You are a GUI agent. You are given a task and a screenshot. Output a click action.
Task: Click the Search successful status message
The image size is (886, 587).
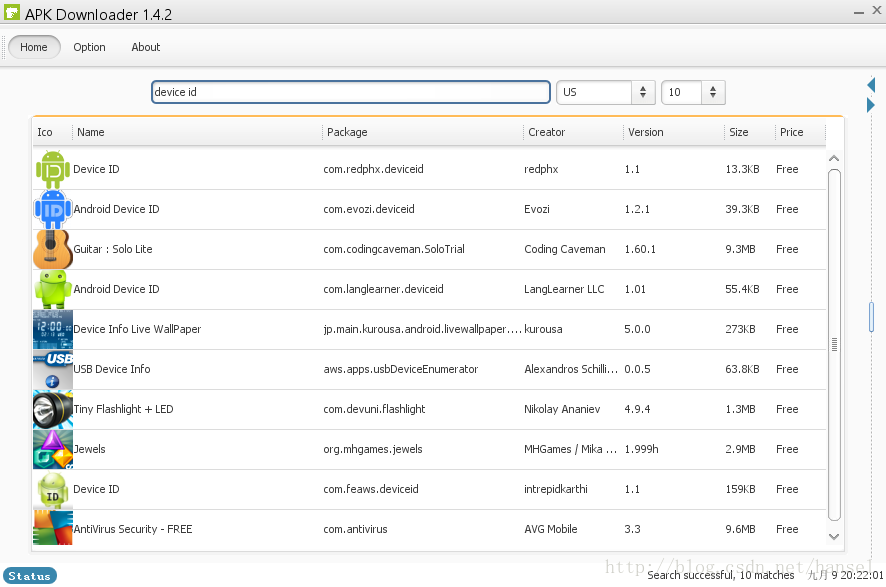coord(720,575)
